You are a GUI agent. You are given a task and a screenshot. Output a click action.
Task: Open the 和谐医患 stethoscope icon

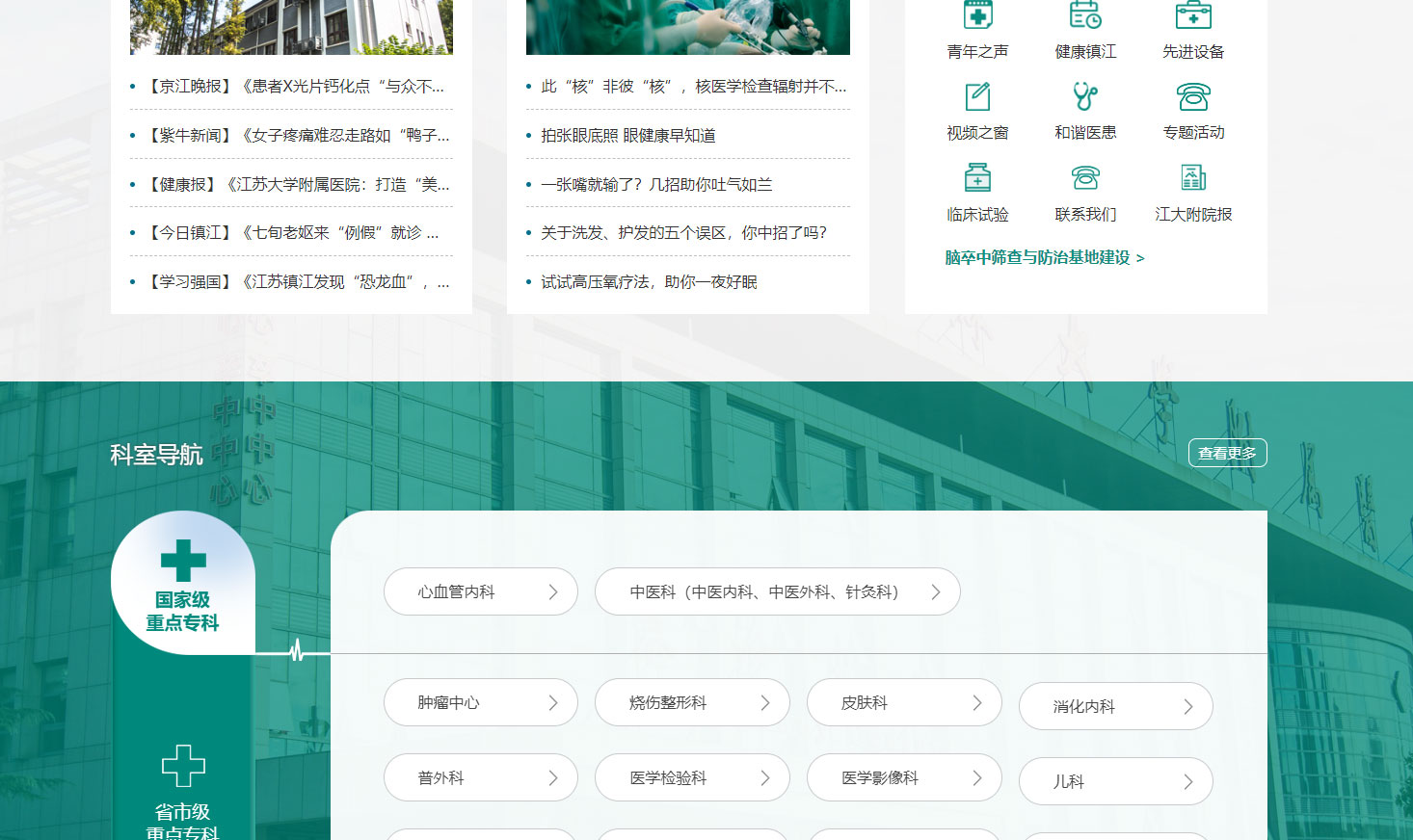tap(1085, 96)
